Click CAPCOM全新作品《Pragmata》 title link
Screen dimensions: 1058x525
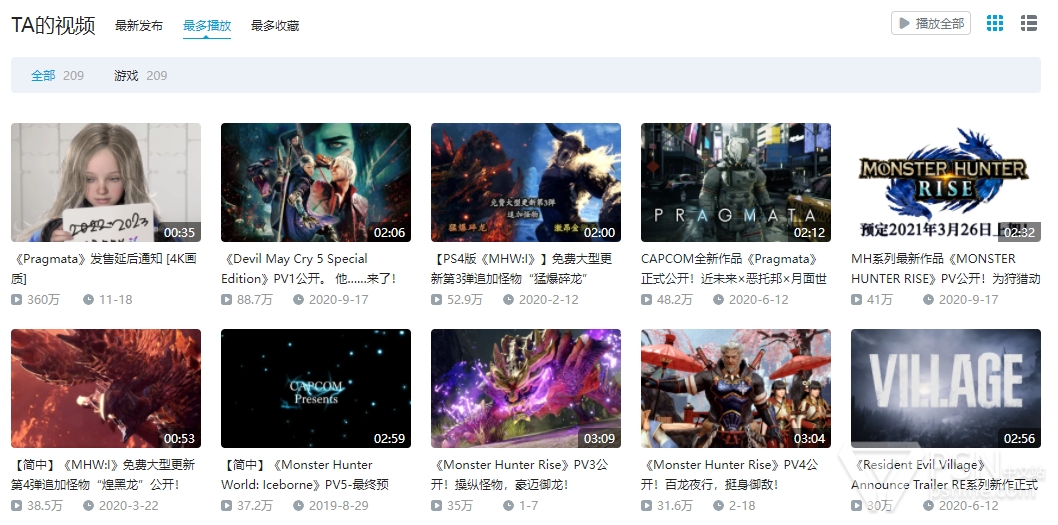734,268
